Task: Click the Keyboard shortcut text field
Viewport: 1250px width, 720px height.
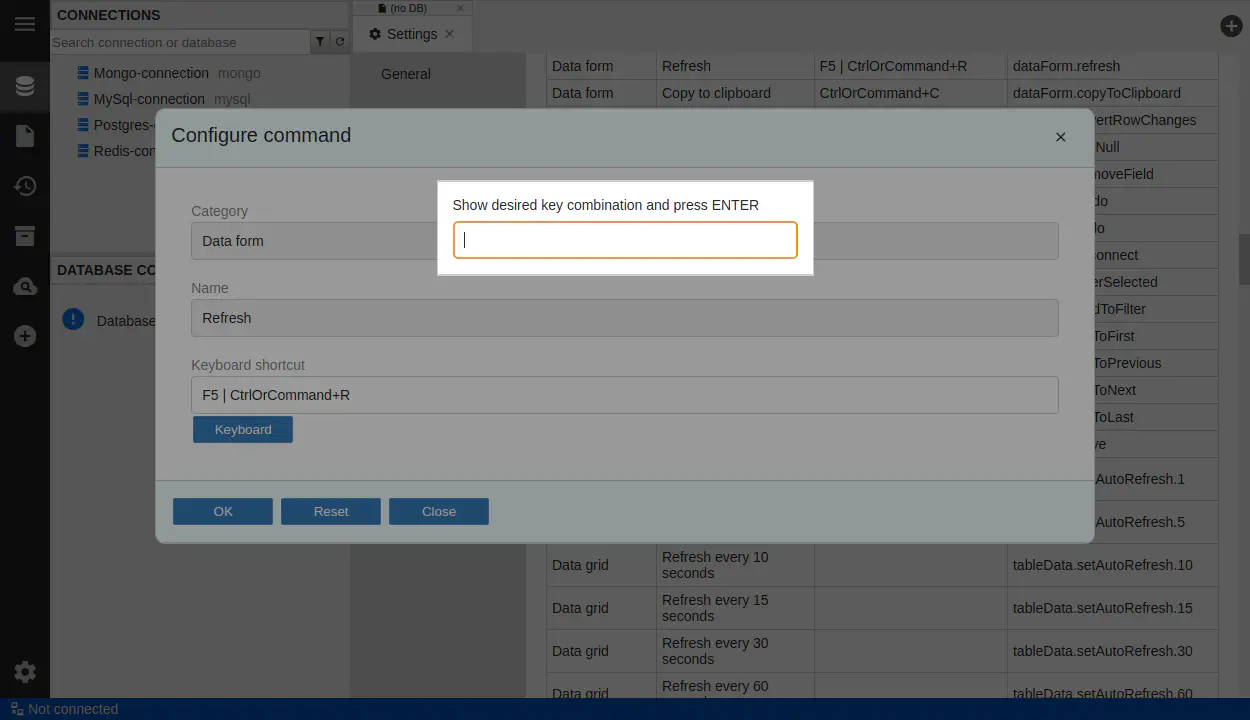Action: [x=624, y=395]
